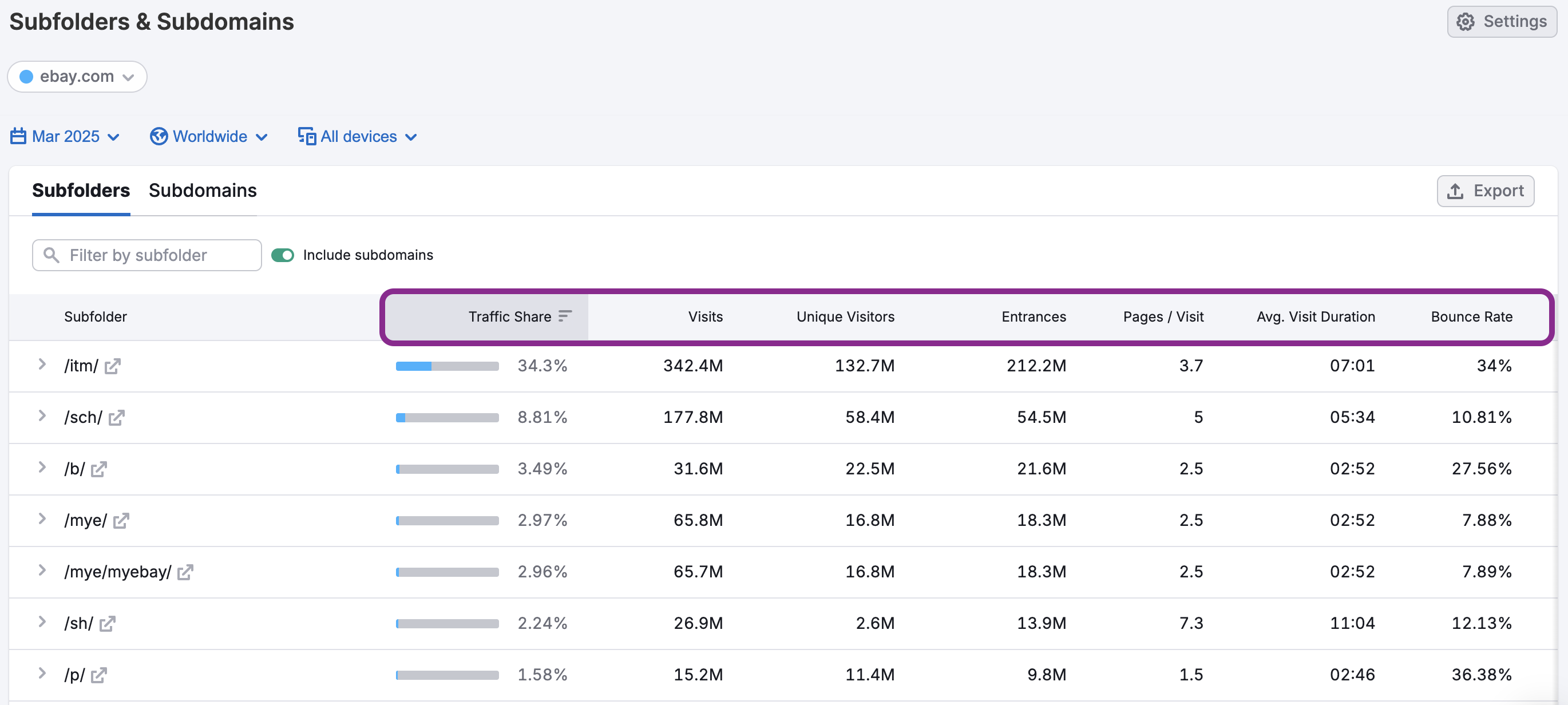Select the Subfolders tab
The width and height of the screenshot is (1568, 705).
[x=81, y=191]
